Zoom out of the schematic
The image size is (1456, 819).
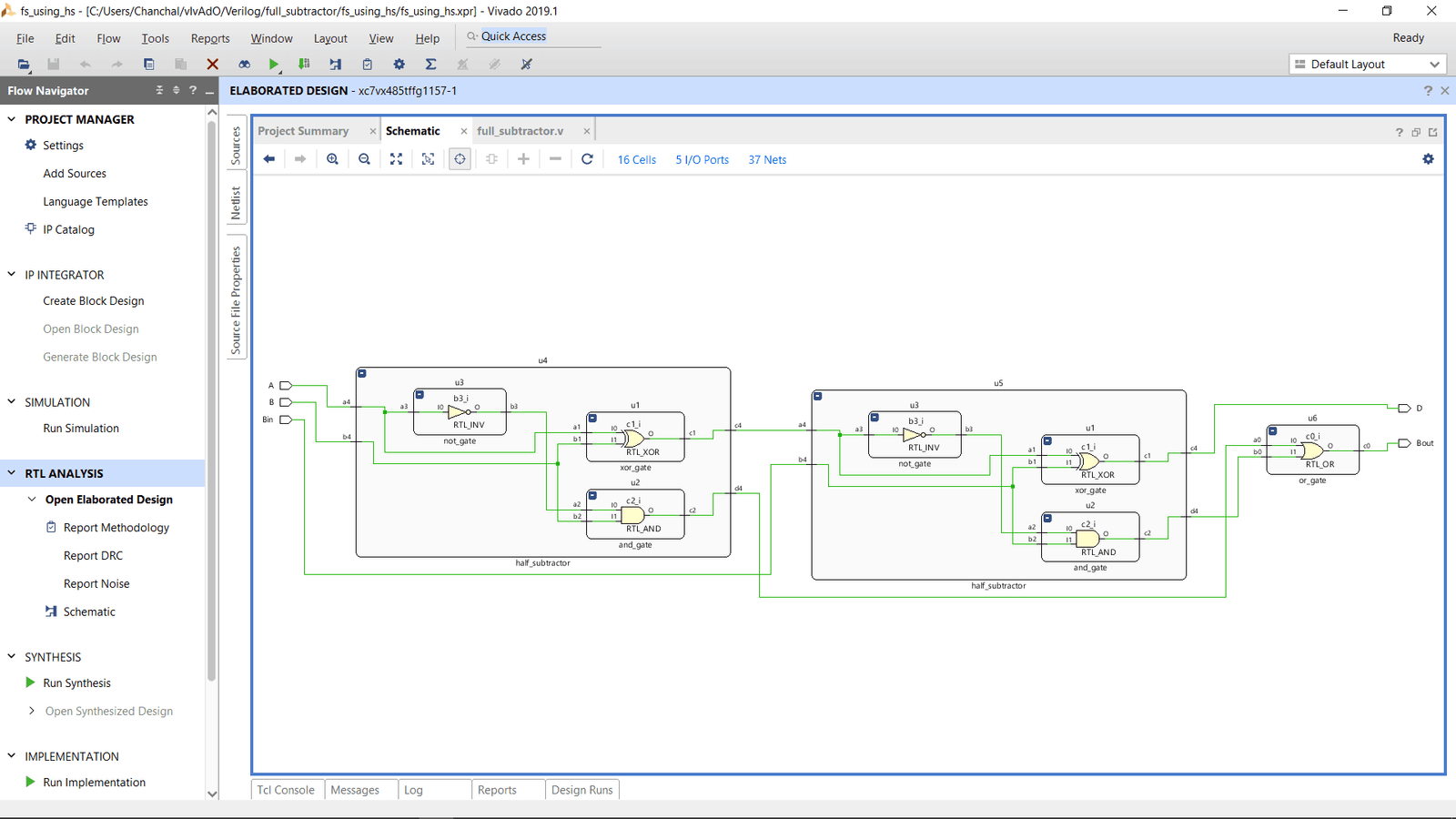click(364, 159)
